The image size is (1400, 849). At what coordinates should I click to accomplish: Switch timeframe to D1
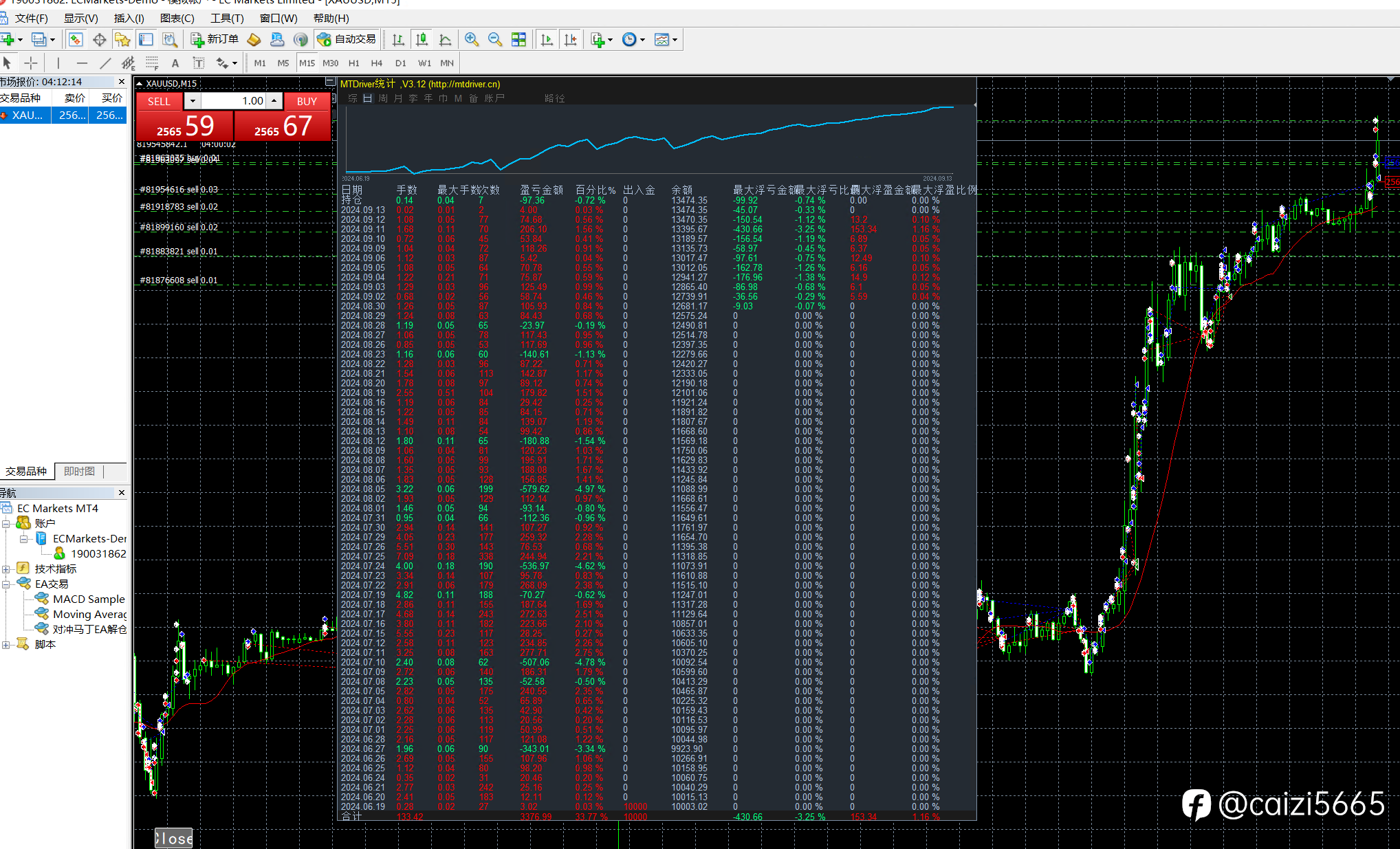pos(401,63)
